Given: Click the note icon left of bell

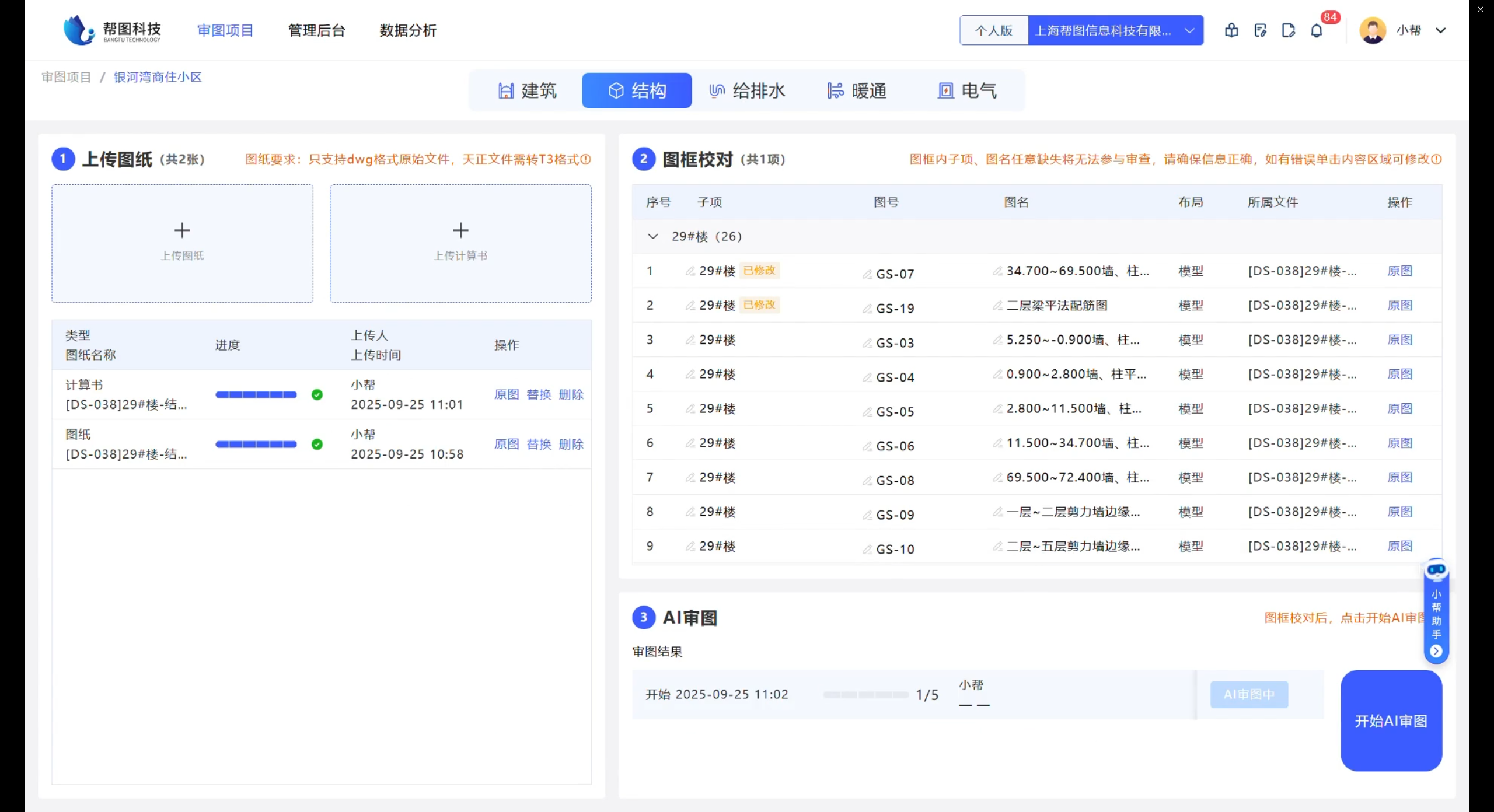Looking at the screenshot, I should pyautogui.click(x=1289, y=31).
